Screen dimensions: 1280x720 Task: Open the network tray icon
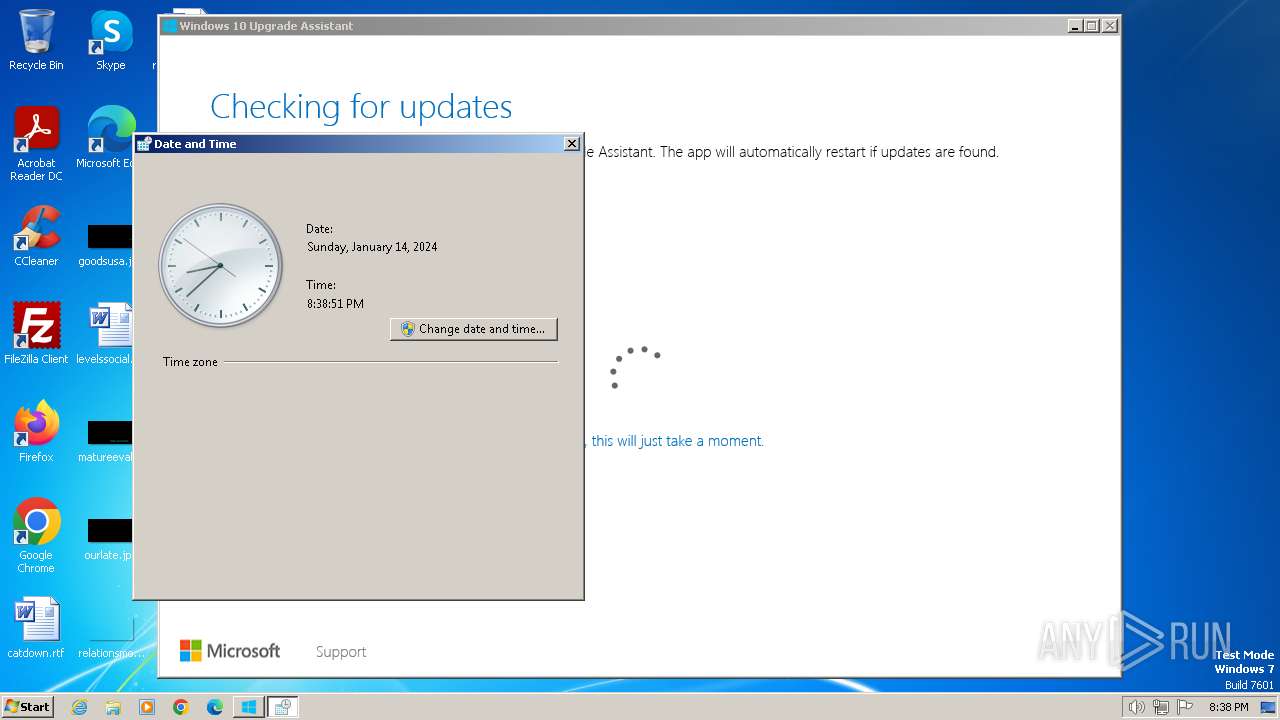1160,707
